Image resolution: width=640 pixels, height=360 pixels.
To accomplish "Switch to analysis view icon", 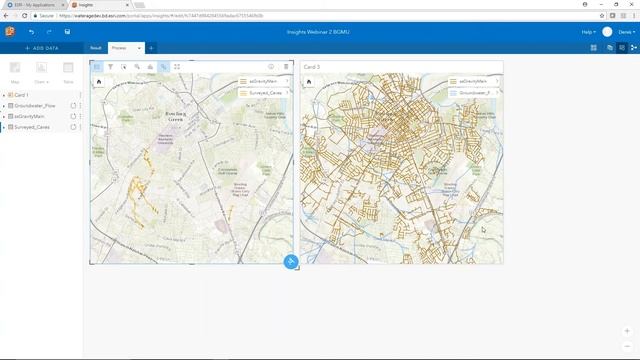I will pos(633,48).
